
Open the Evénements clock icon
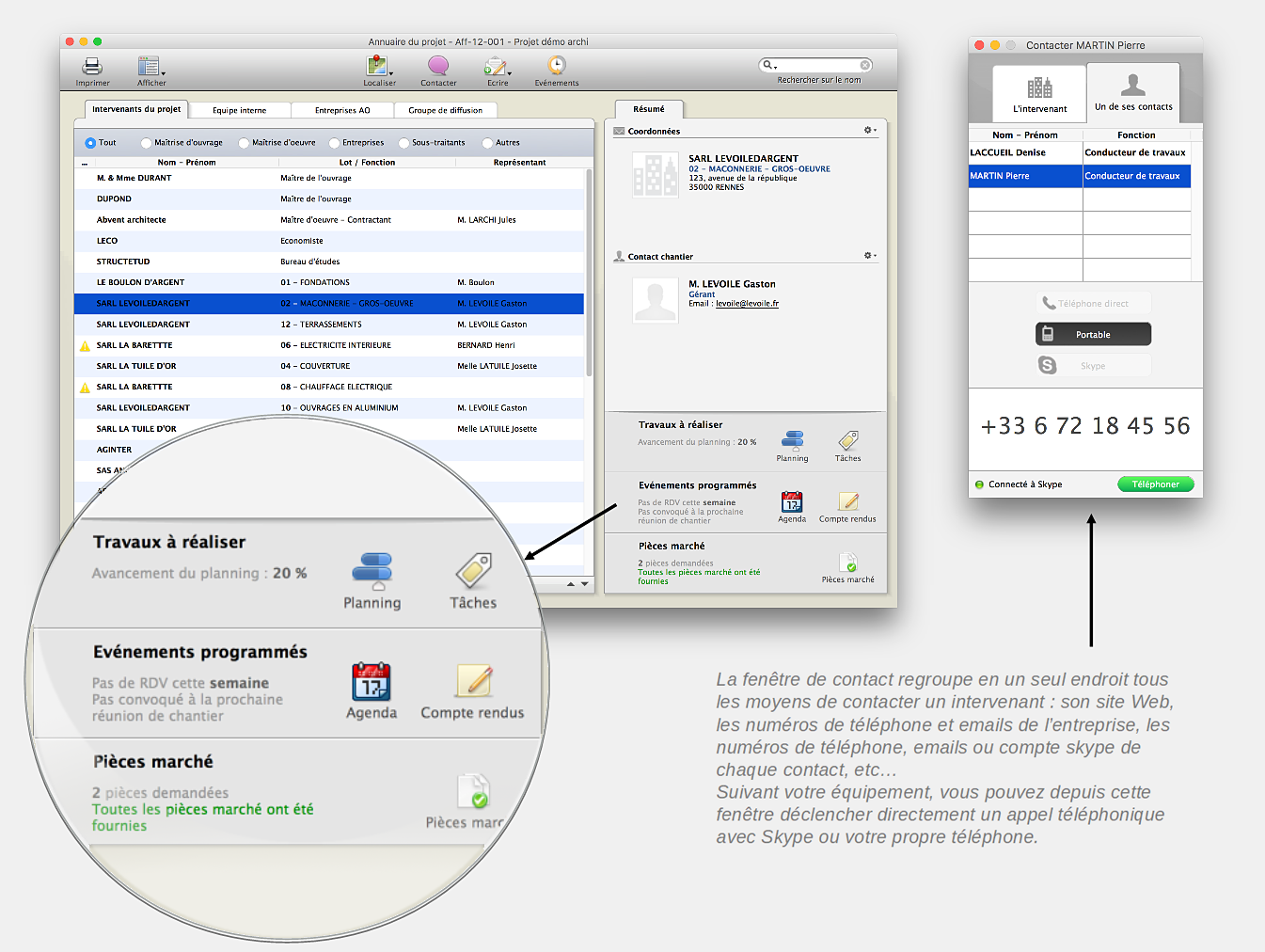click(557, 65)
